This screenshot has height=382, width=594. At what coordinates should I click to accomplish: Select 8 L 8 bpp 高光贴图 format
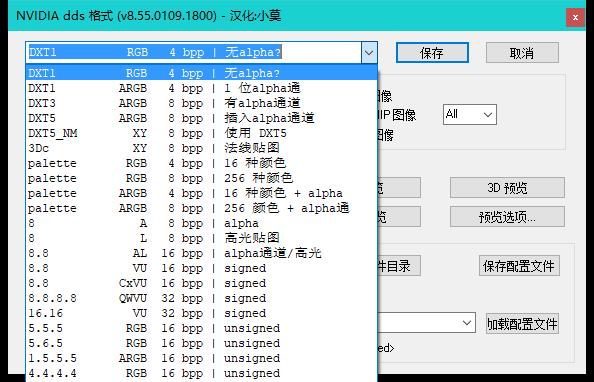coord(202,238)
